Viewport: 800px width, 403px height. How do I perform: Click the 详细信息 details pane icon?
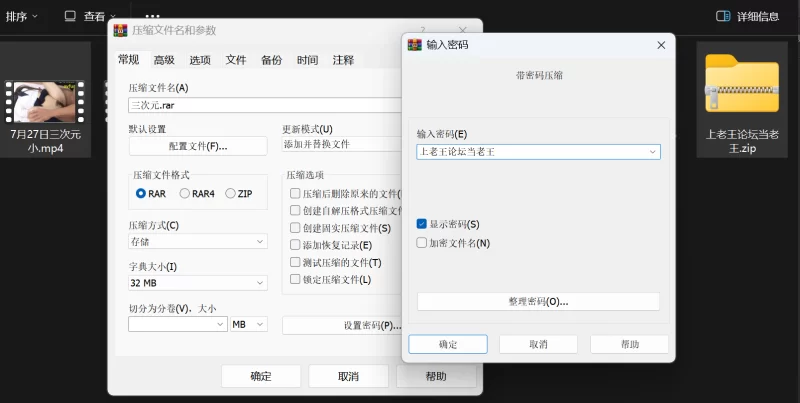pos(723,16)
